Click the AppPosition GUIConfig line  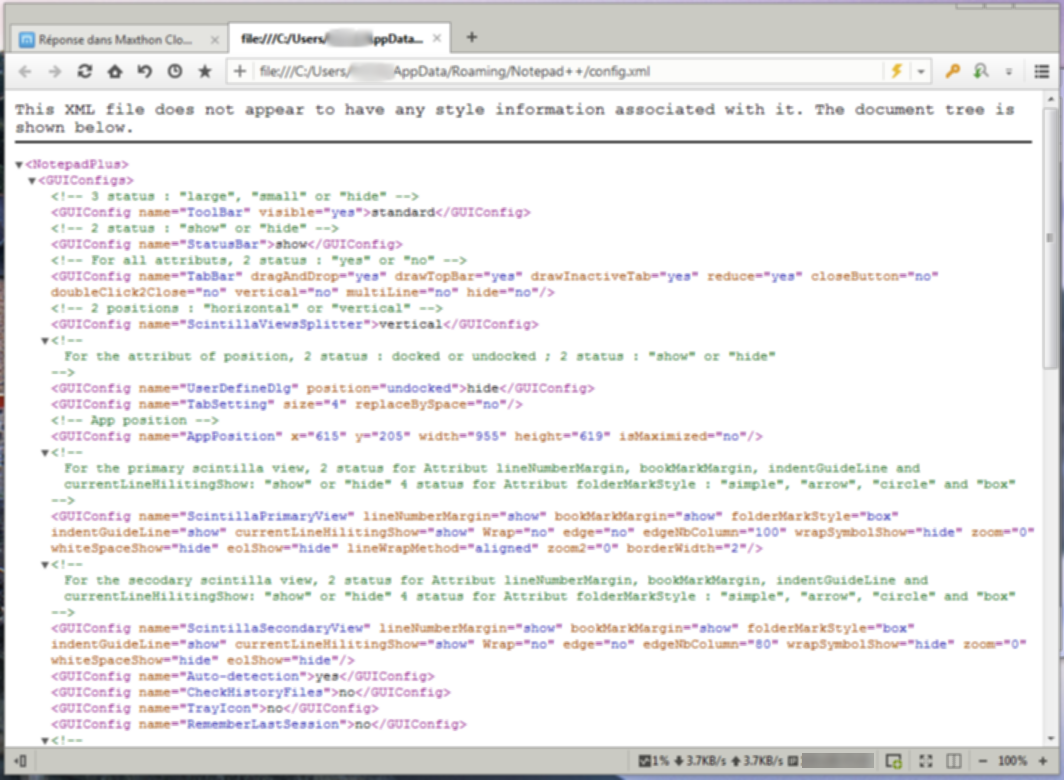point(406,437)
